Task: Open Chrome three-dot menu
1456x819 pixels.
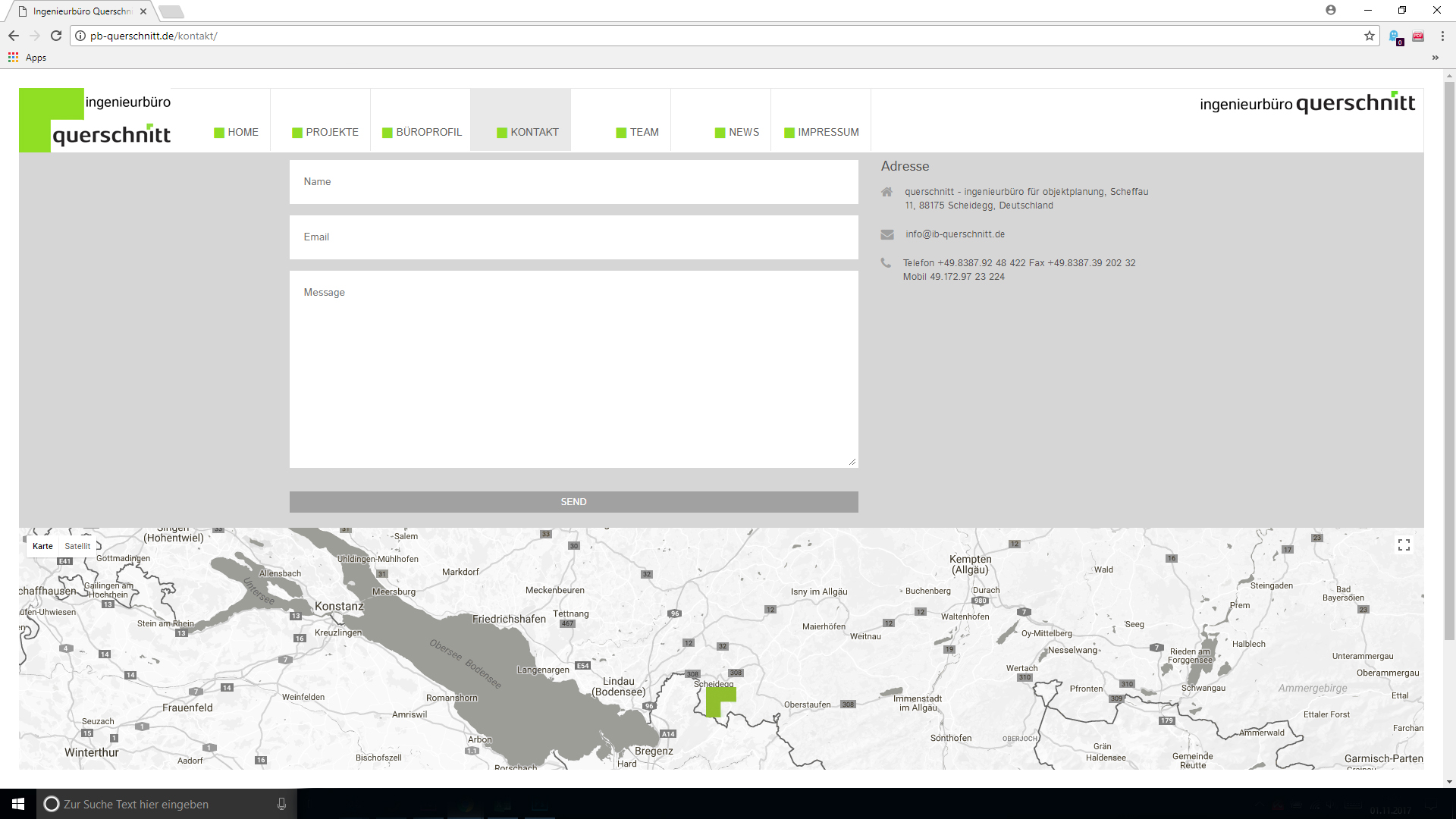Action: point(1442,36)
